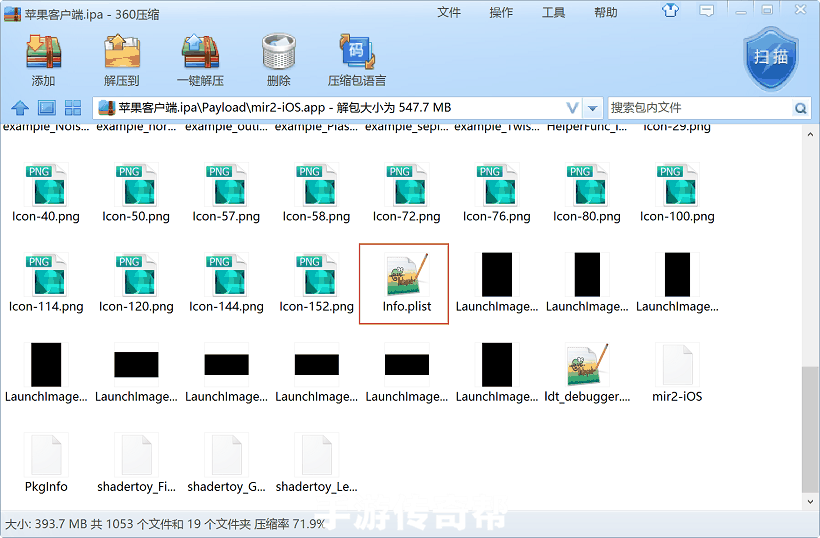
Task: Click the 搜索包内文件 search field
Action: [699, 108]
